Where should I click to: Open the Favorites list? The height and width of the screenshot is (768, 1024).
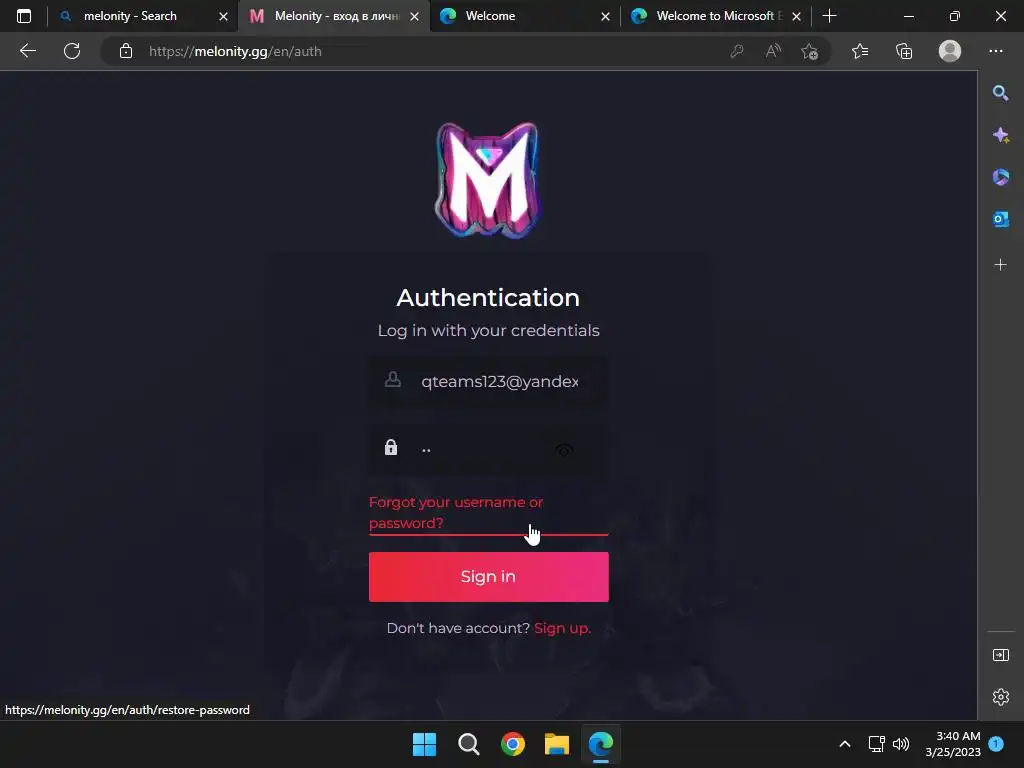[860, 51]
